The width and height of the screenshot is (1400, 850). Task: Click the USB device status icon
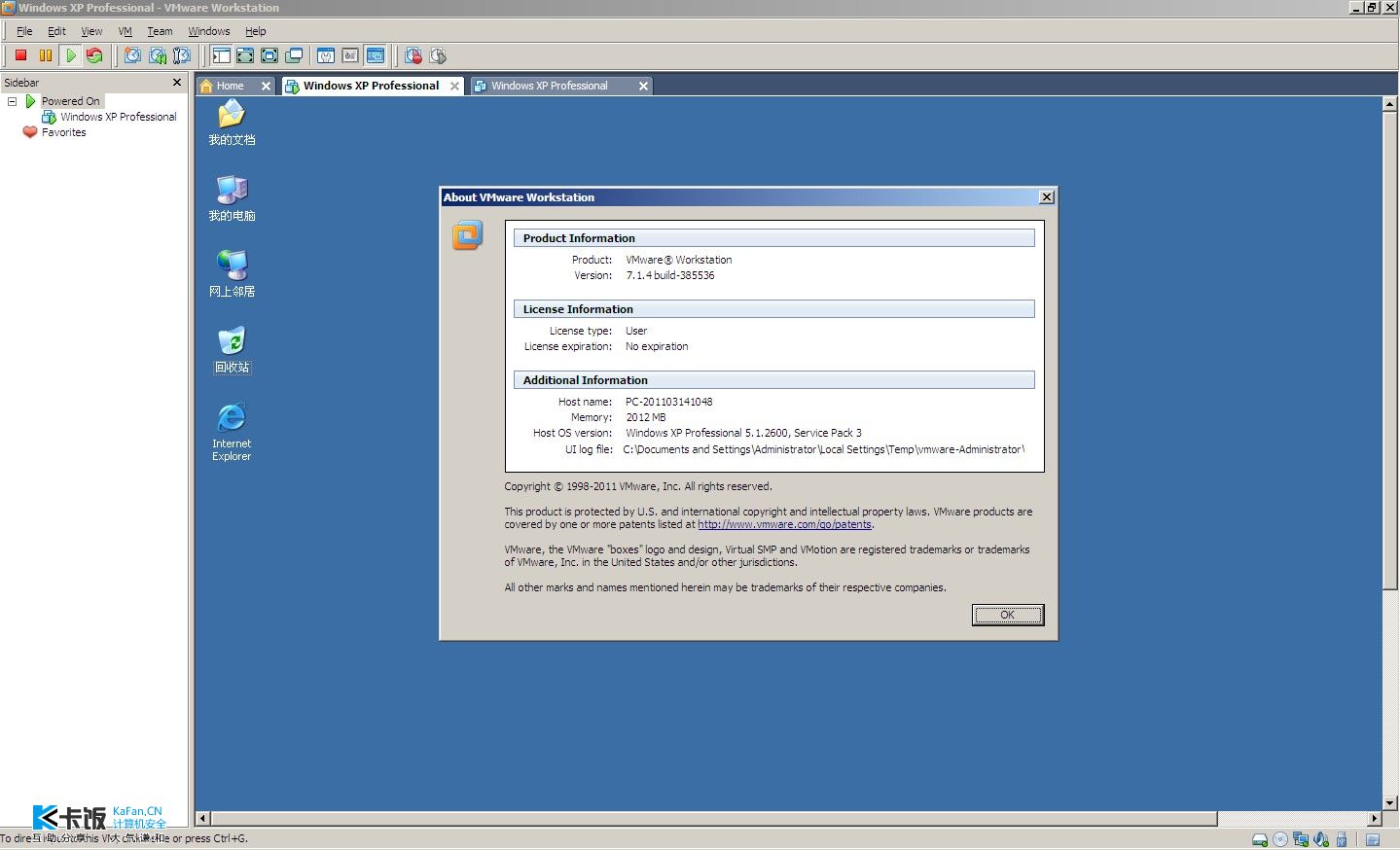(1342, 839)
